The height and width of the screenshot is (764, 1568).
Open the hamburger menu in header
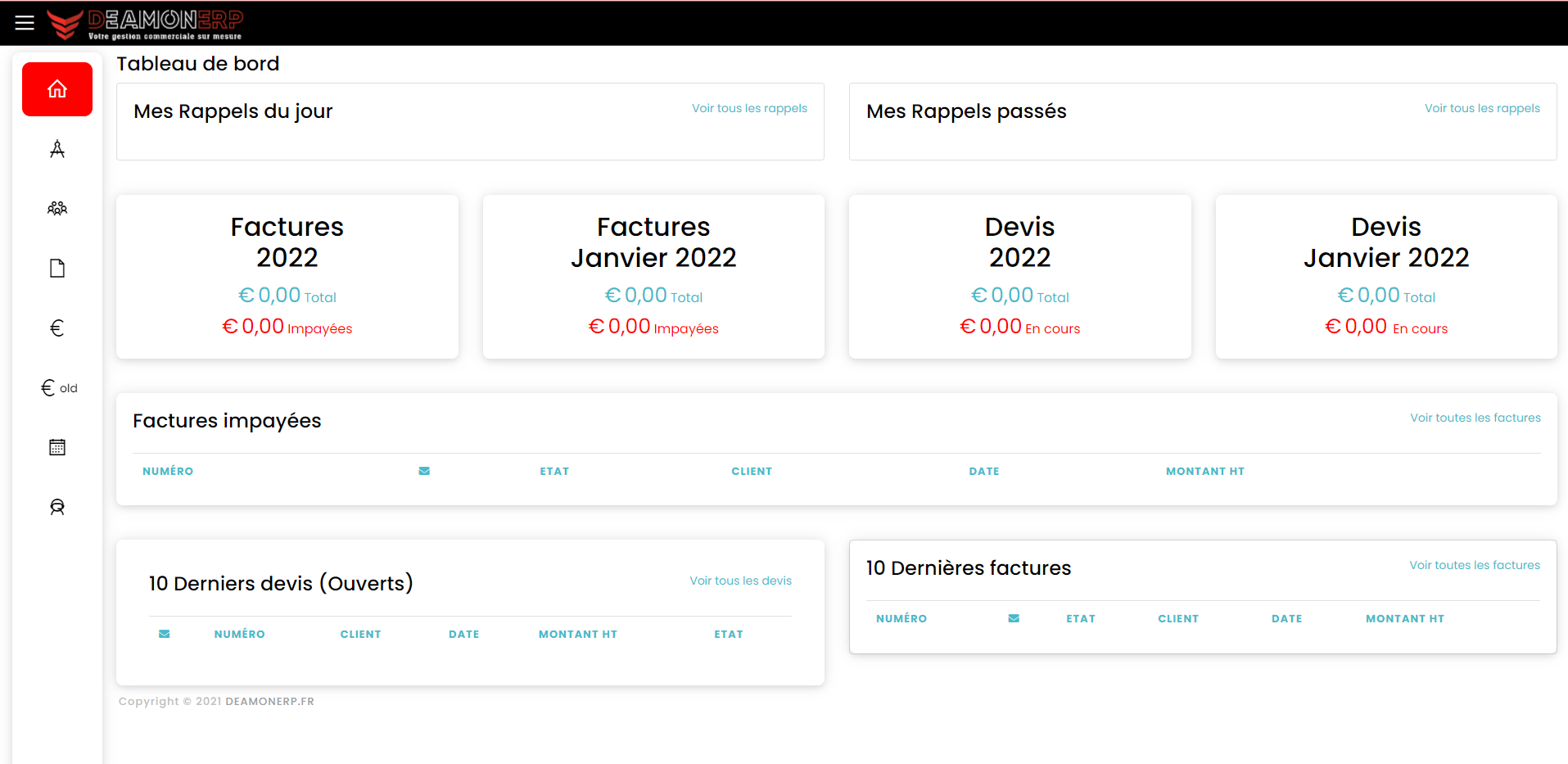[x=25, y=22]
